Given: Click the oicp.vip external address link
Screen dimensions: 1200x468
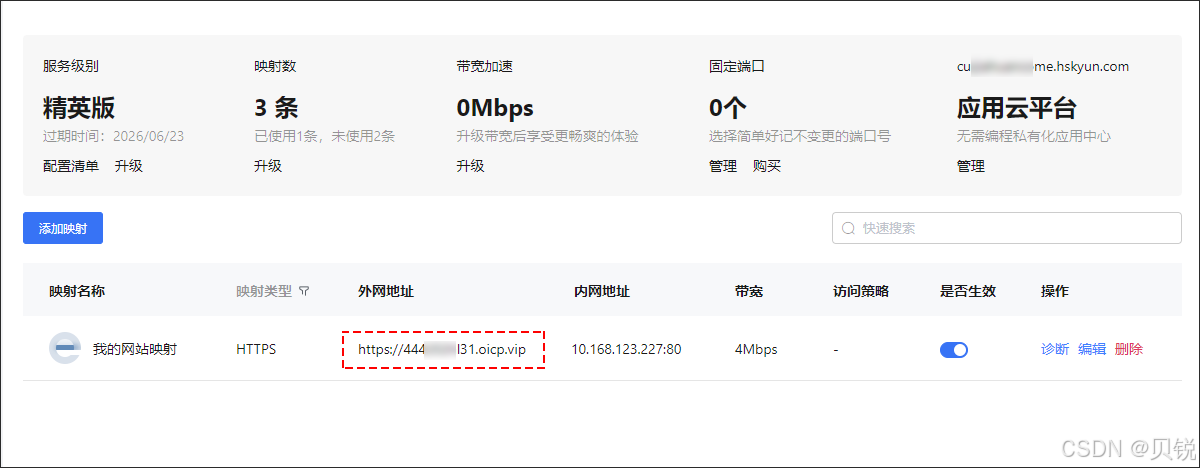Looking at the screenshot, I should click(x=442, y=349).
